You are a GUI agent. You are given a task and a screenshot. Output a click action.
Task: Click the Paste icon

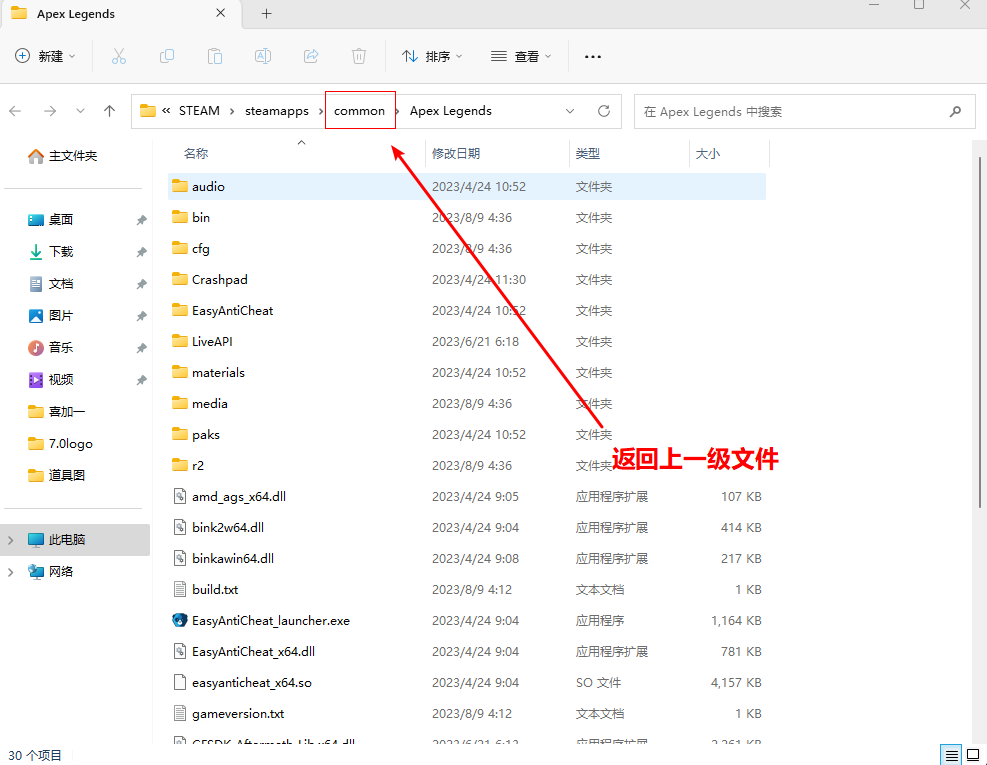(214, 56)
